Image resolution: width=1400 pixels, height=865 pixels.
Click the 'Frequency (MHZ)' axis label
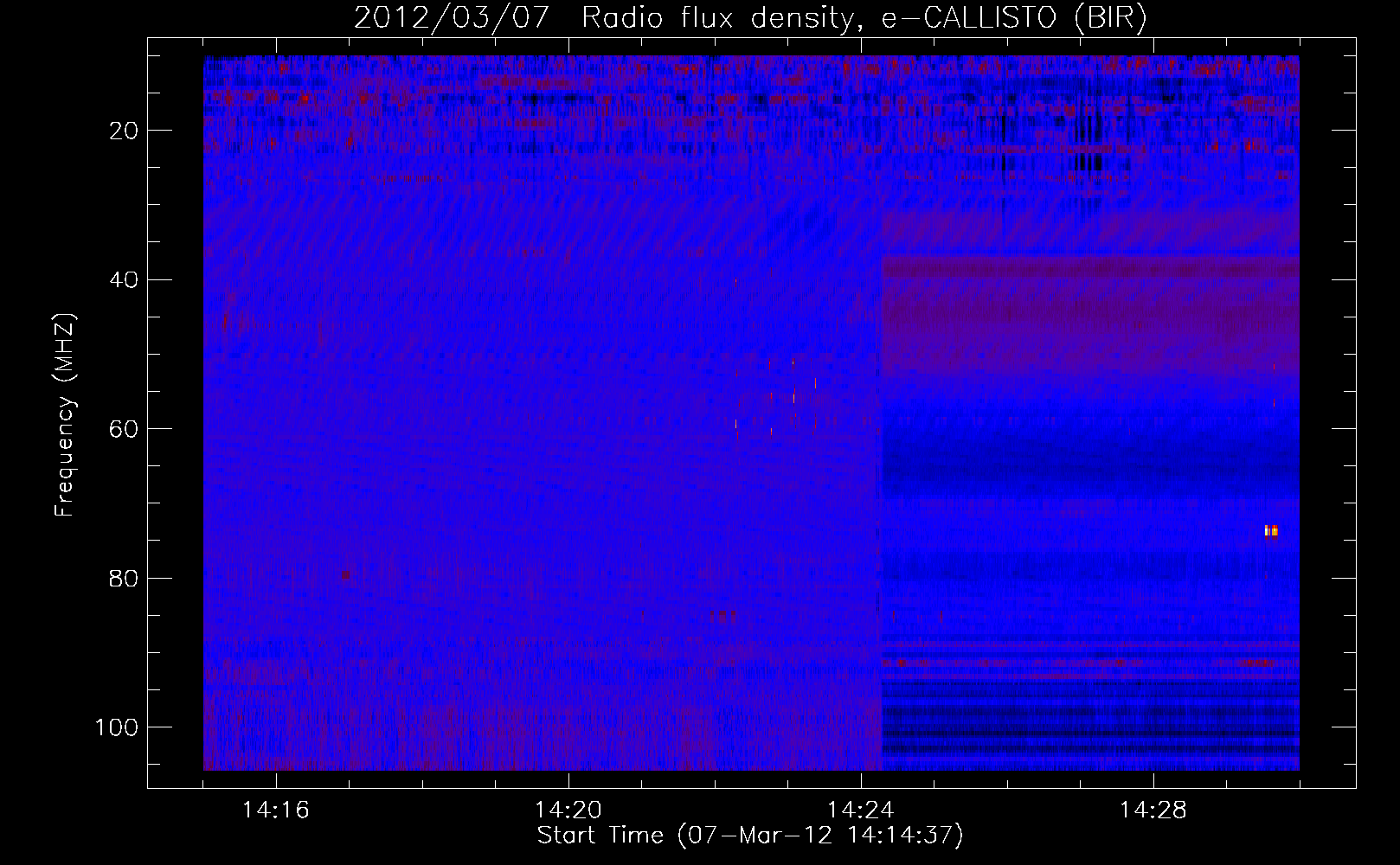coord(66,415)
